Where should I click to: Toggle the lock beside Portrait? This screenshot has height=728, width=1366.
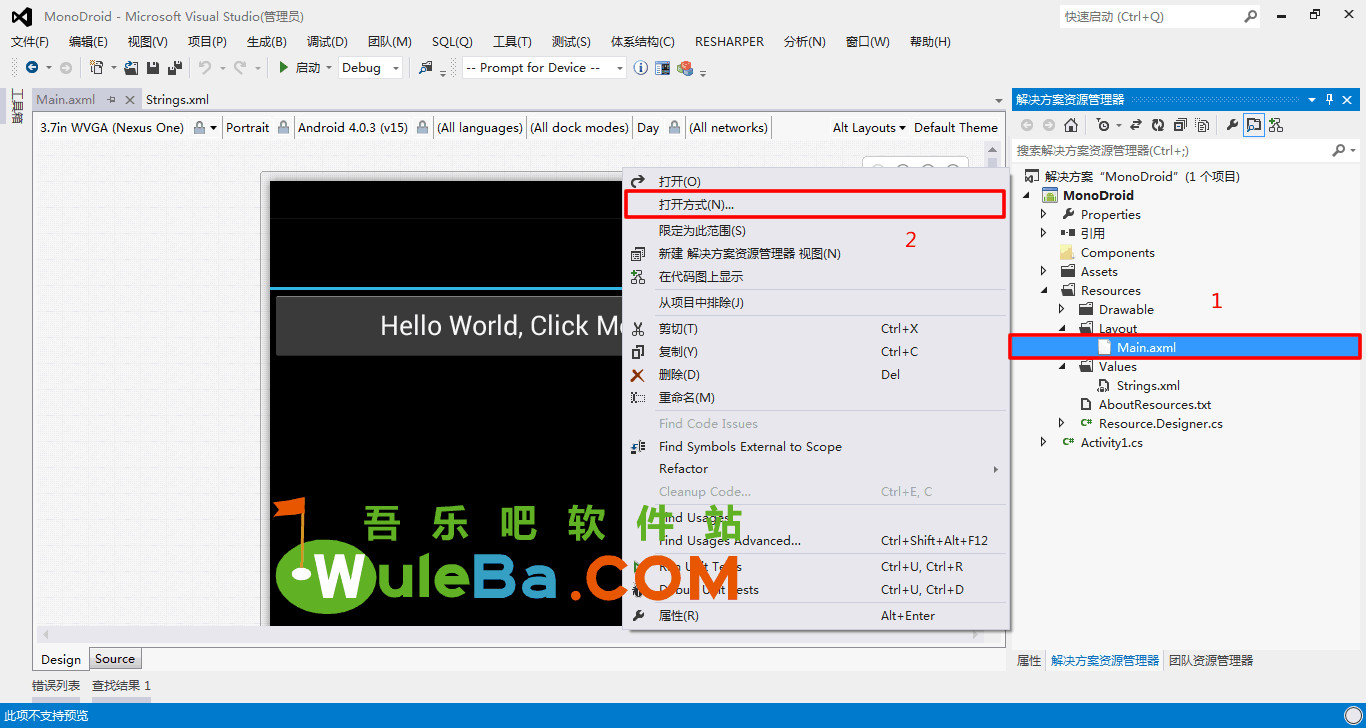[284, 127]
